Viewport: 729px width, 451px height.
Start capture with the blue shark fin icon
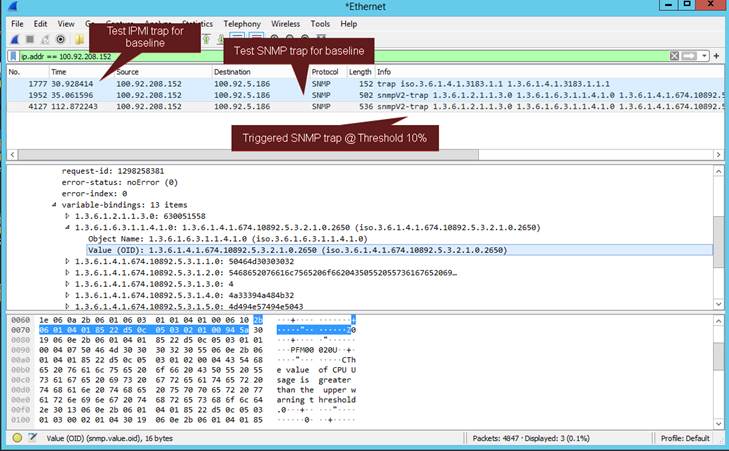click(x=15, y=40)
